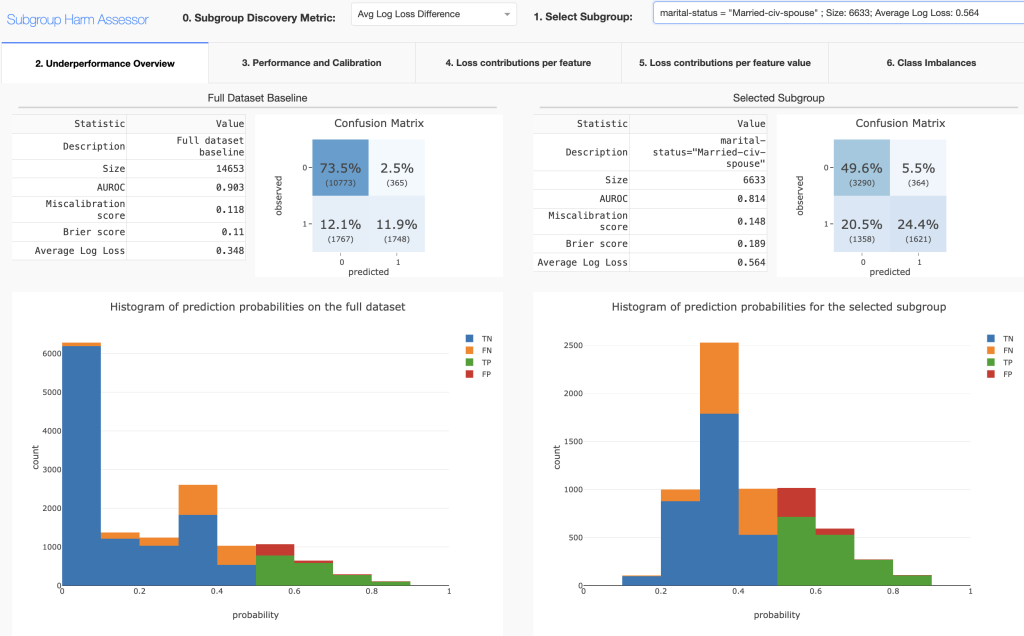Click the 24.4% cell in subgroup confusion matrix
The height and width of the screenshot is (636, 1024).
(x=918, y=224)
